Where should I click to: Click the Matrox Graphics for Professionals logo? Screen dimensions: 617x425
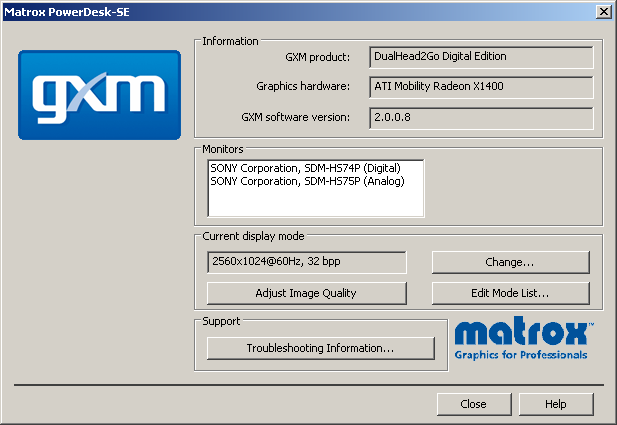[x=522, y=339]
